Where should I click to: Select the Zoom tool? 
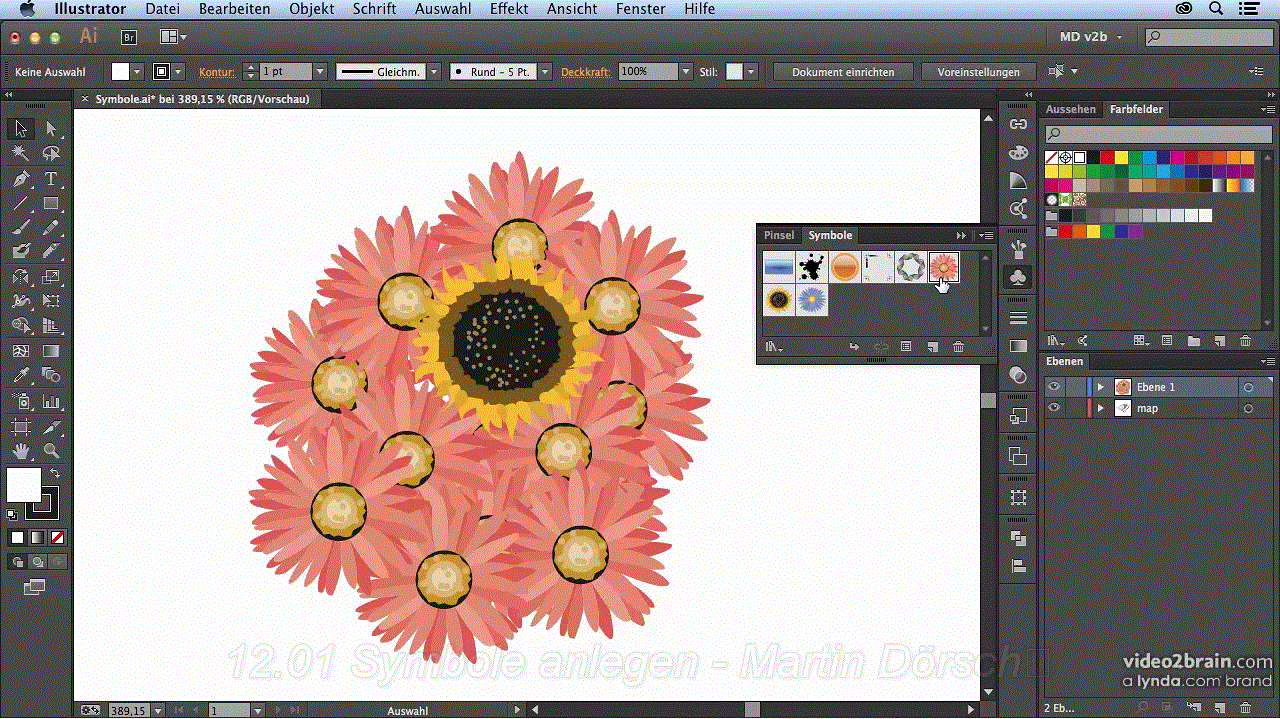[51, 451]
